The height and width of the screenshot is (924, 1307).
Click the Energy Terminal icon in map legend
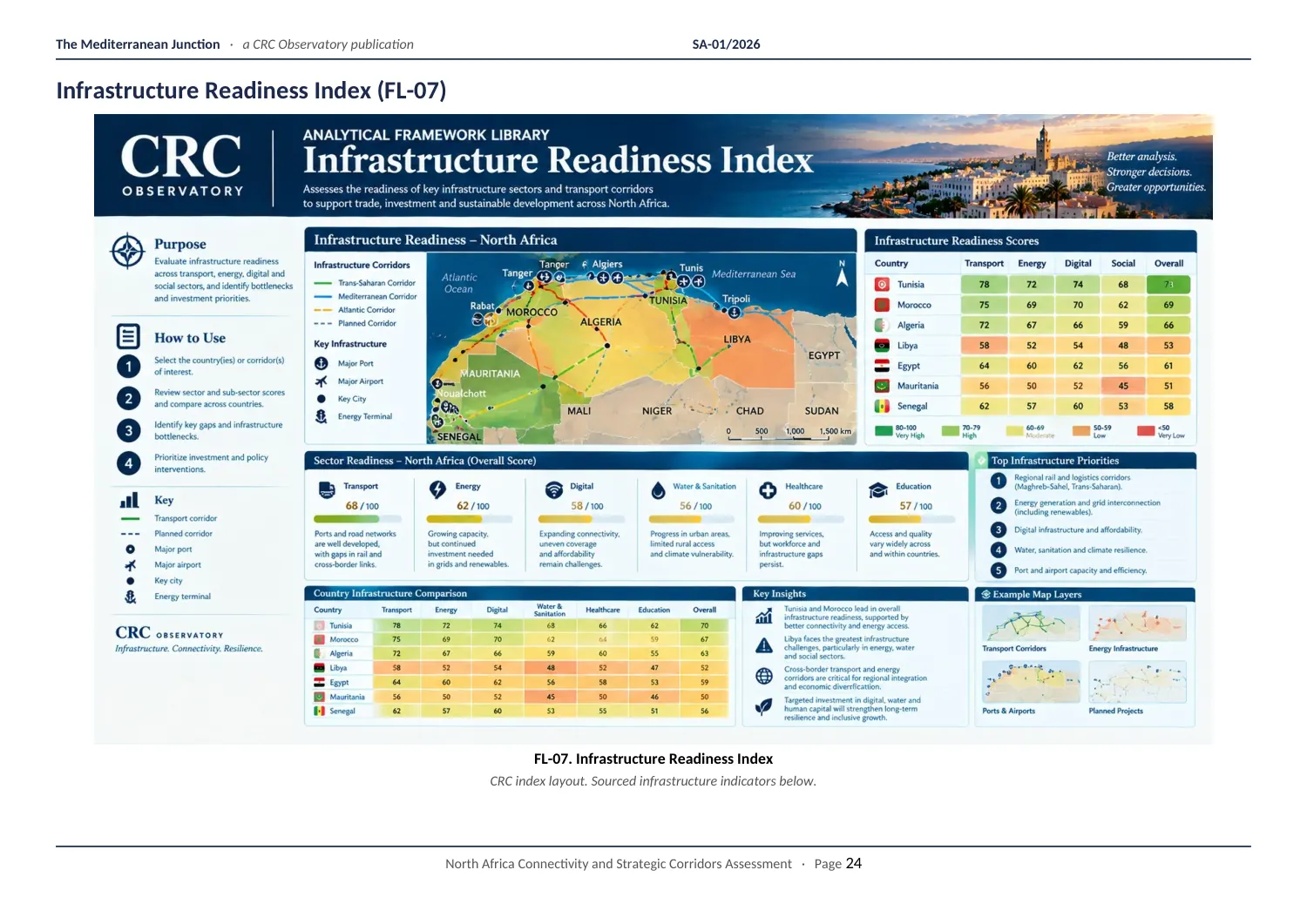tap(321, 416)
